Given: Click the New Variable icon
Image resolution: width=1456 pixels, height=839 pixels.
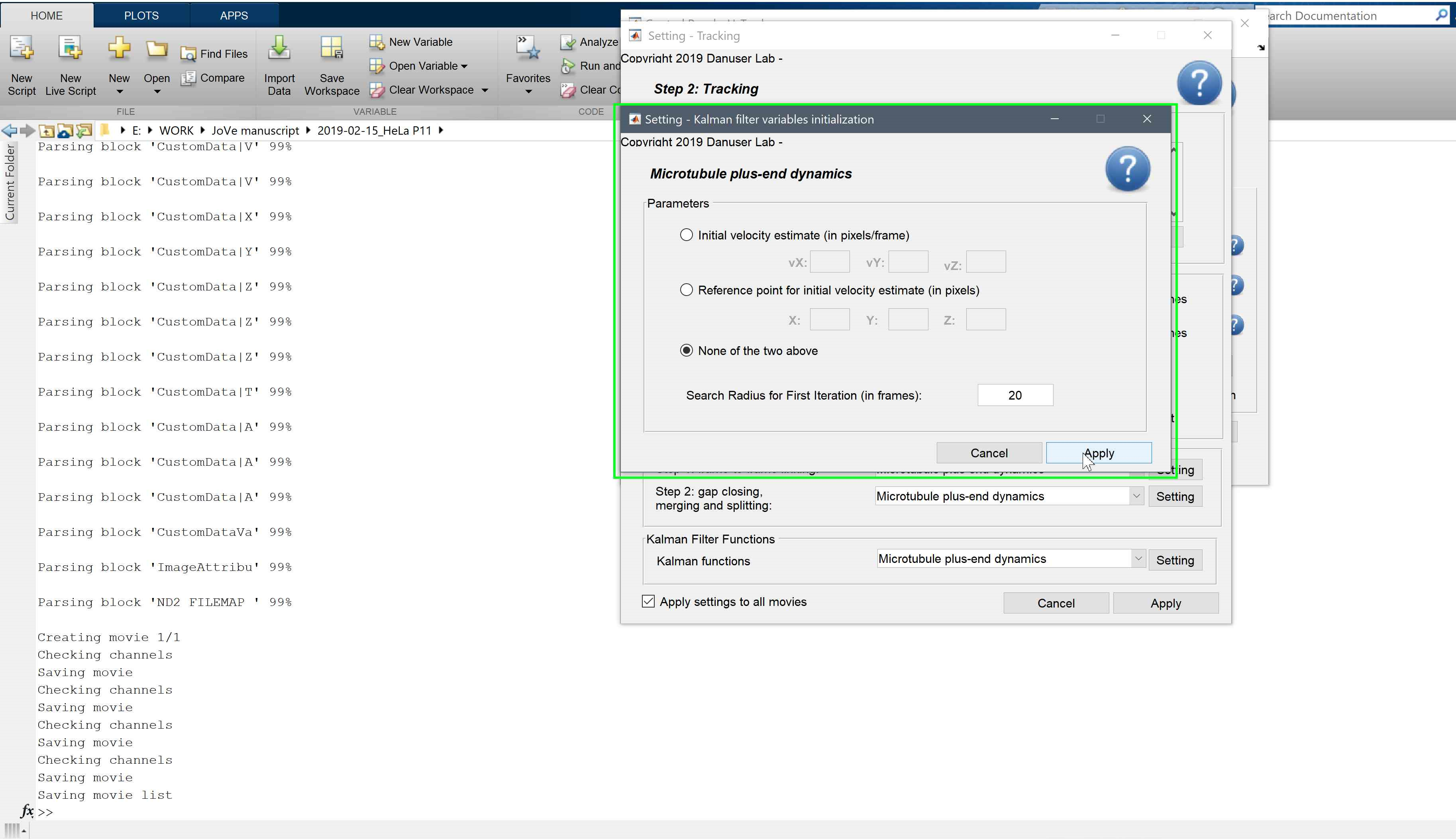Looking at the screenshot, I should tap(377, 42).
